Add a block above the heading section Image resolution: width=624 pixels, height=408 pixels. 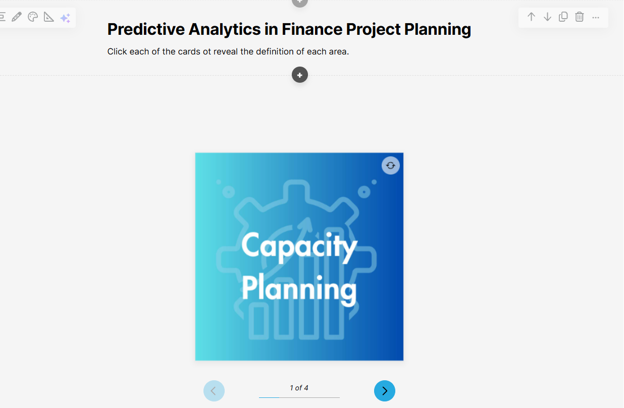(x=300, y=2)
